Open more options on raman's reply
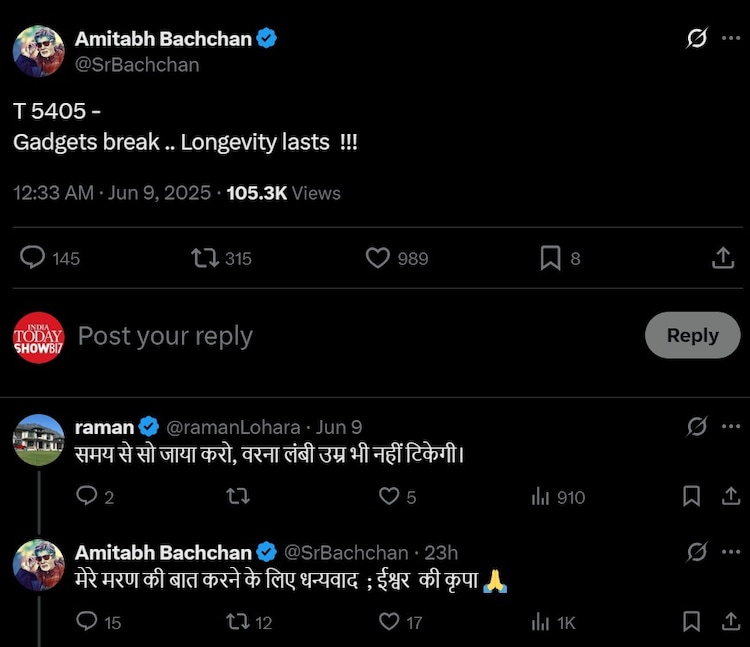The height and width of the screenshot is (647, 750). (731, 427)
